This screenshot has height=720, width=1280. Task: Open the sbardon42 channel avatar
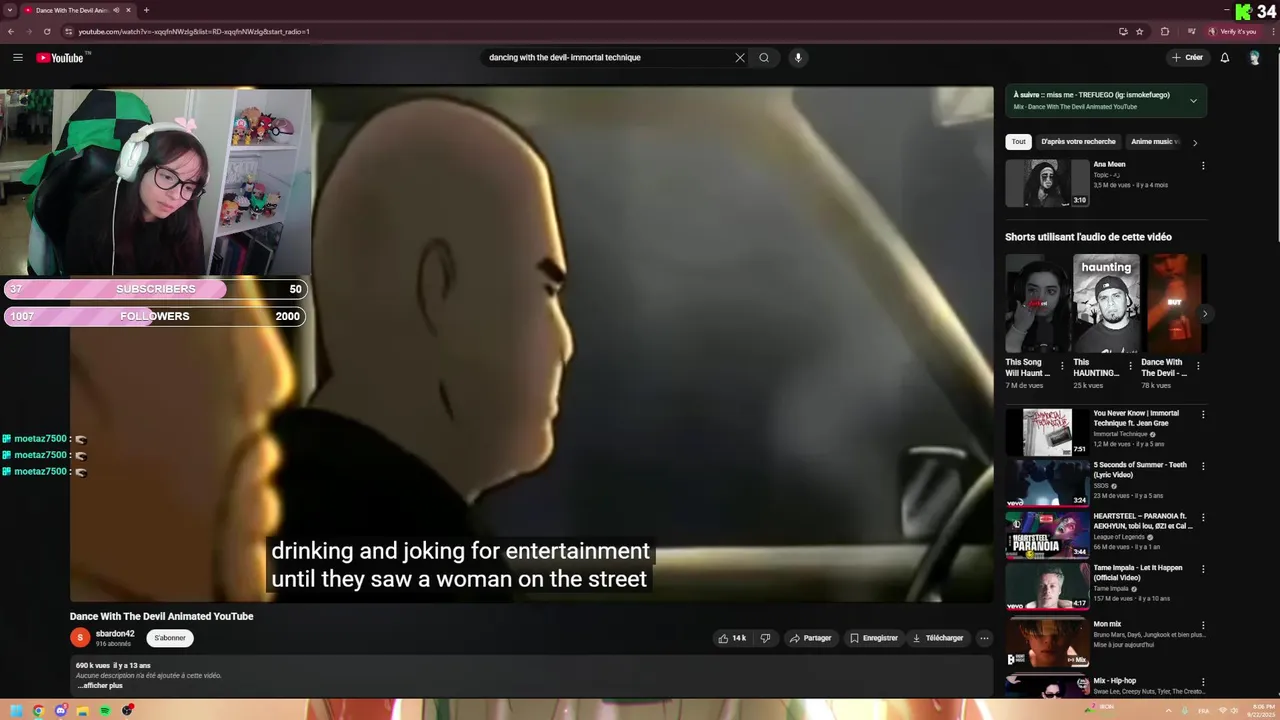pyautogui.click(x=80, y=637)
